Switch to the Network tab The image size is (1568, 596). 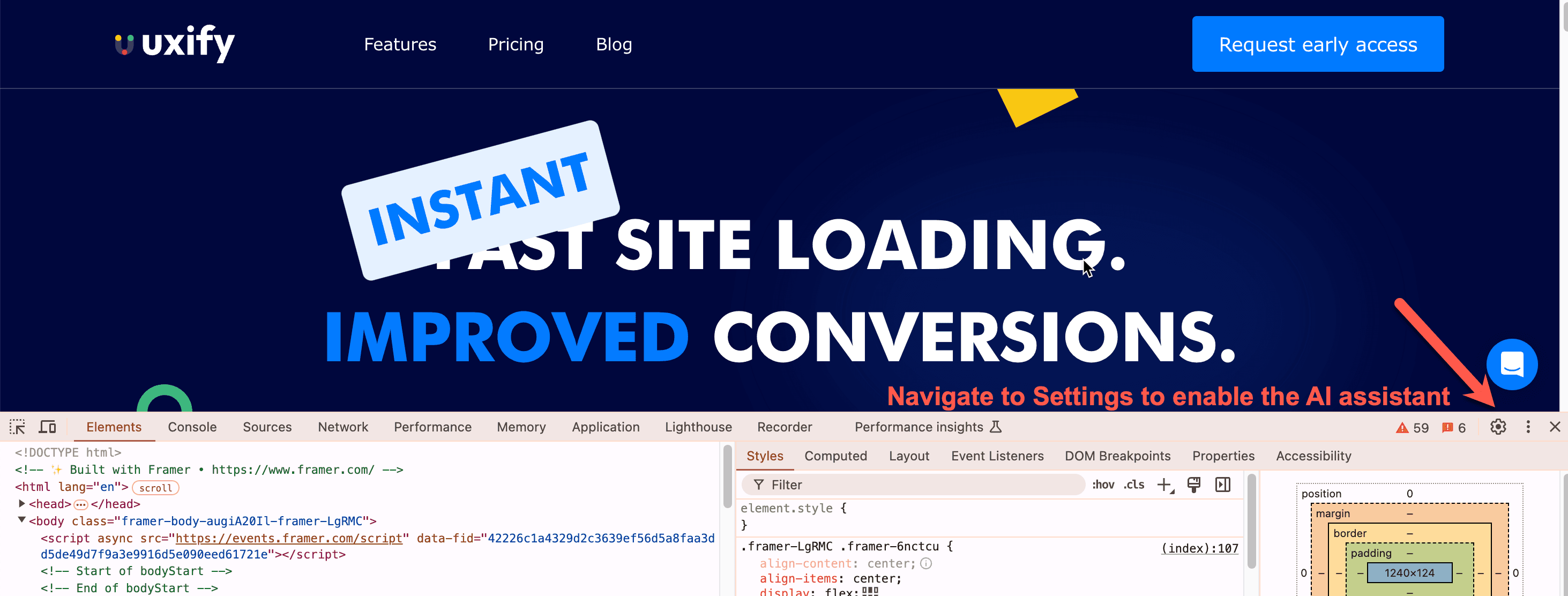[x=342, y=427]
